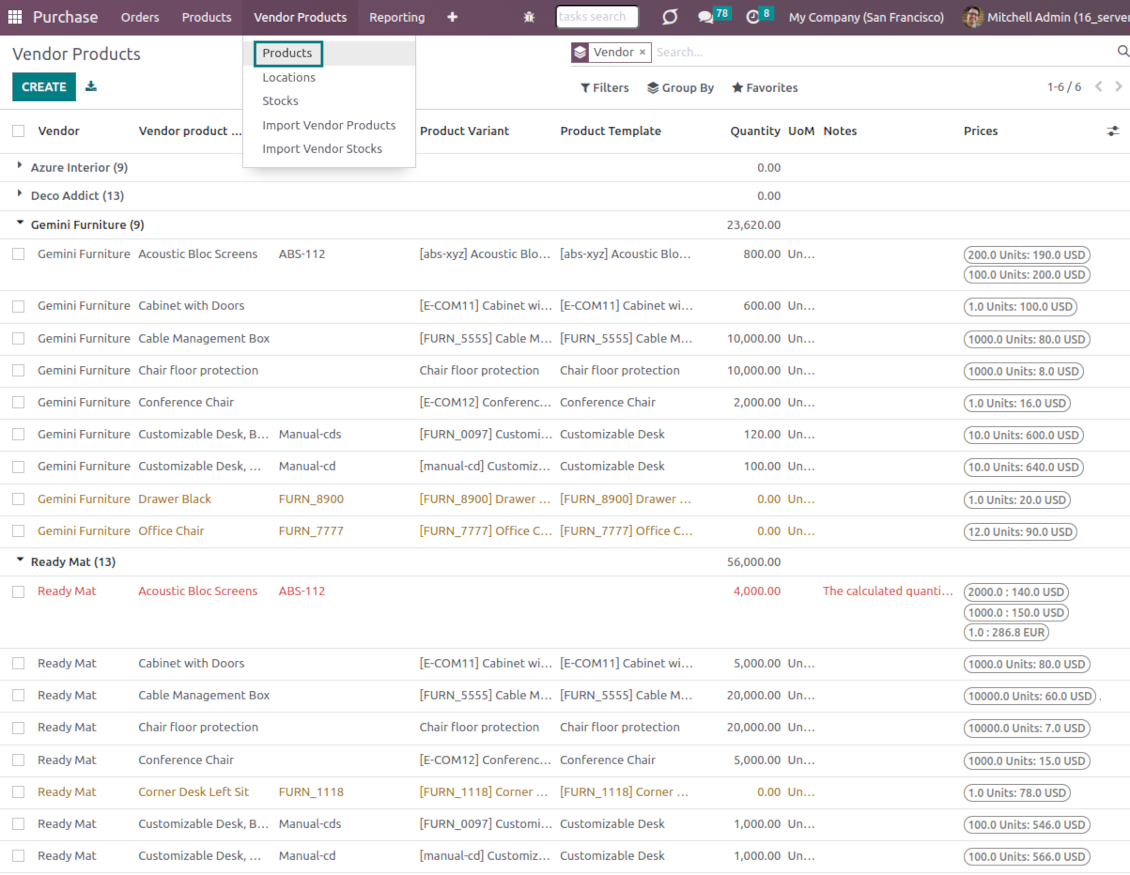This screenshot has height=875, width=1130.
Task: Open the Favorites dropdown
Action: [x=765, y=87]
